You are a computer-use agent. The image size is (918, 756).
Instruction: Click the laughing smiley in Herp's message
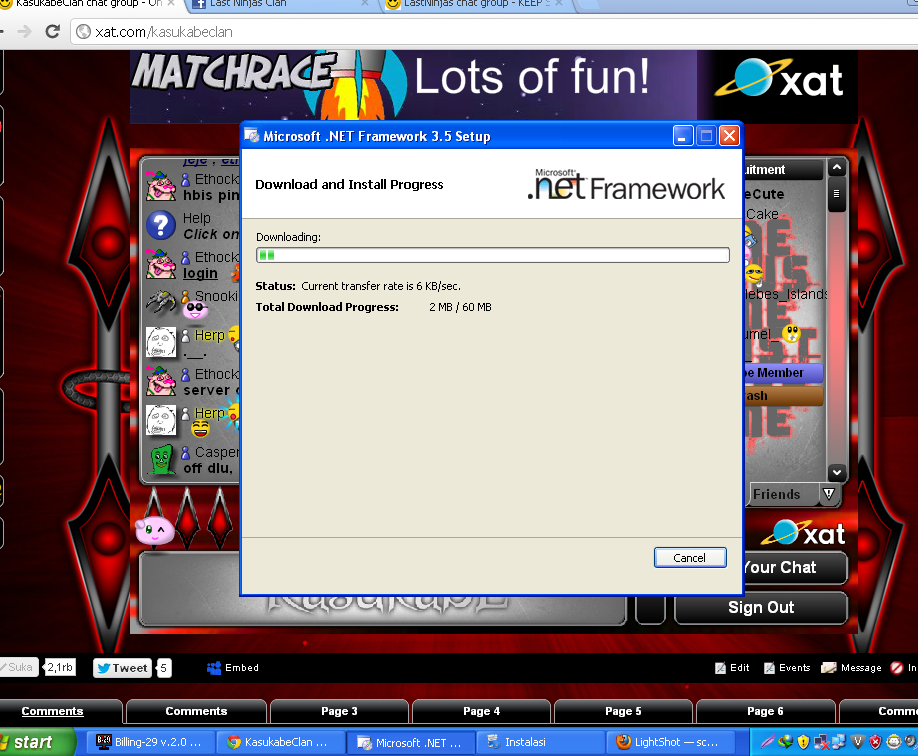pos(200,429)
